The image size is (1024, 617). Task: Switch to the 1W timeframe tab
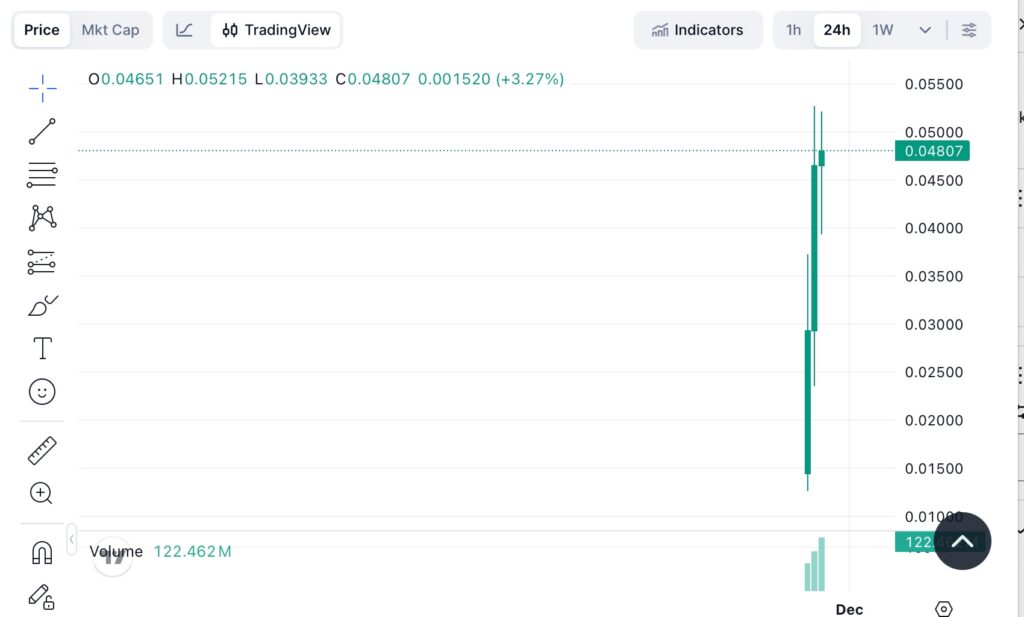coord(881,30)
